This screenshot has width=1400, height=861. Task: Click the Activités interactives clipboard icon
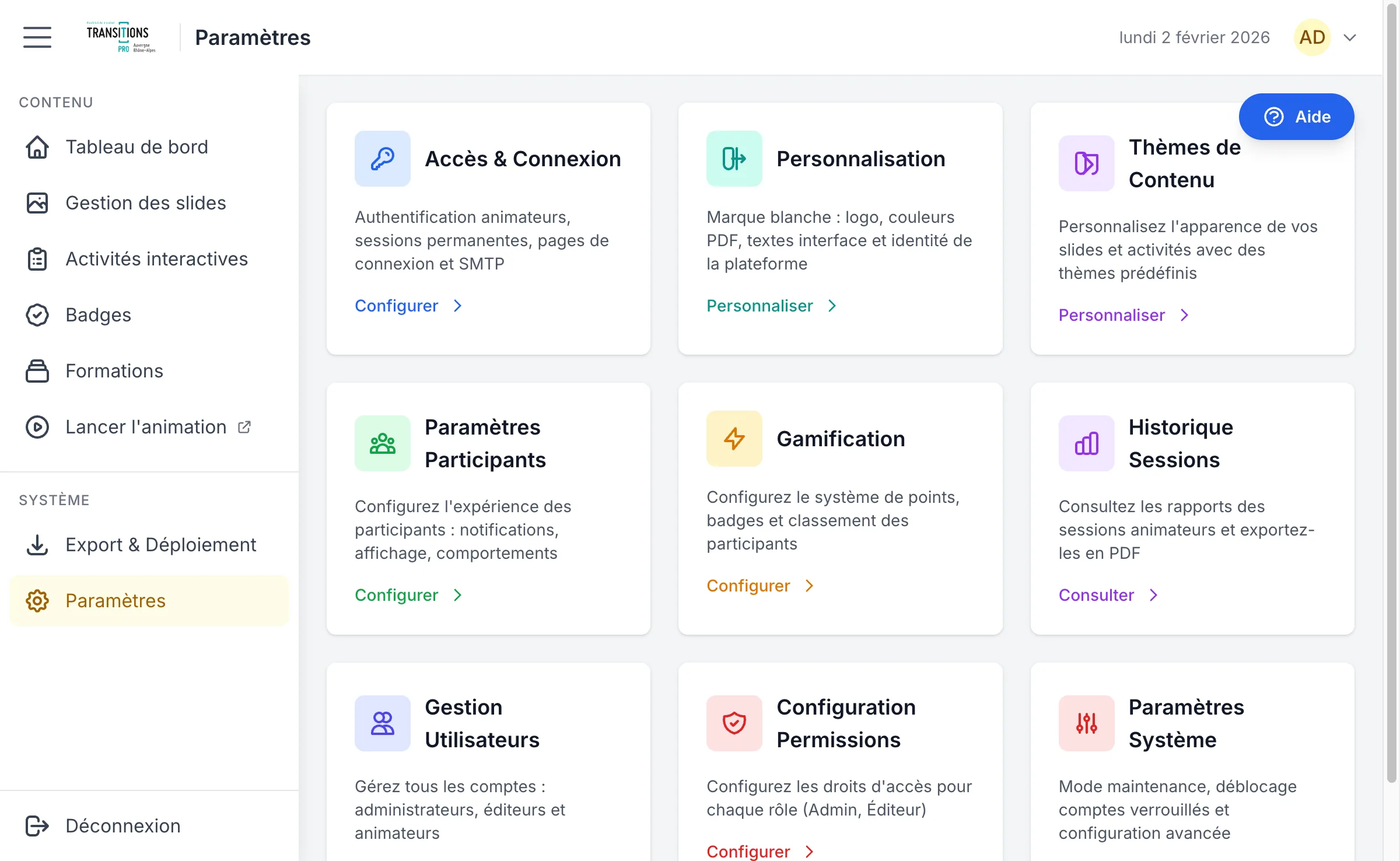point(37,259)
